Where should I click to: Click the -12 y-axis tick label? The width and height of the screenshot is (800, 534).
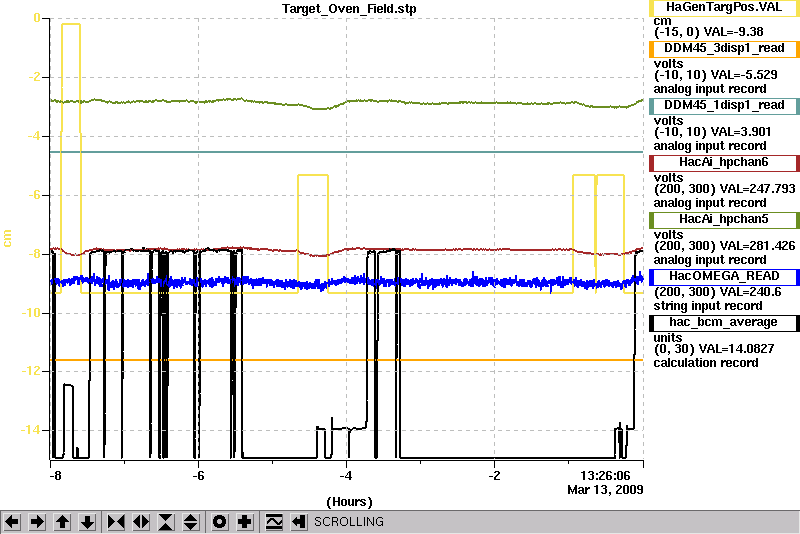(30, 371)
